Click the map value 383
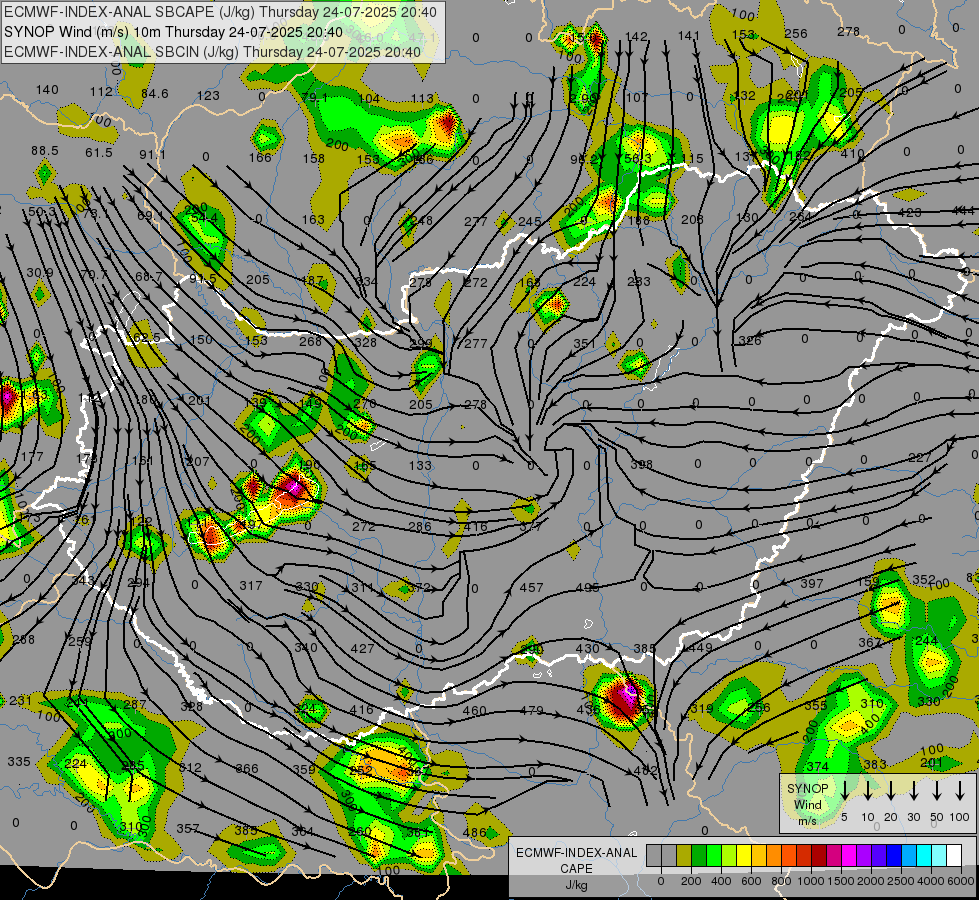This screenshot has width=979, height=900. [875, 764]
